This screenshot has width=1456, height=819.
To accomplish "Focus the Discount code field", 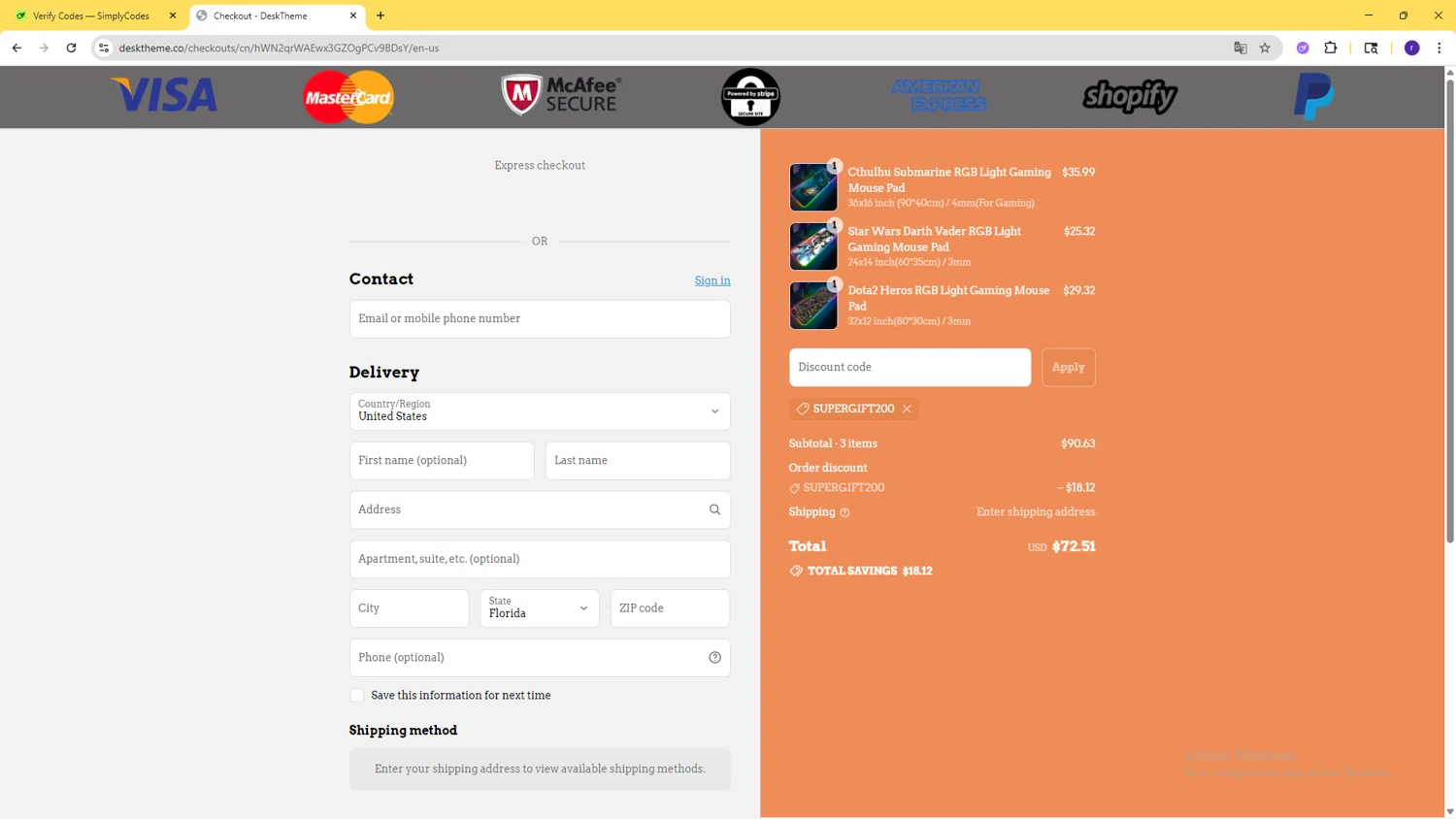I will (x=910, y=368).
